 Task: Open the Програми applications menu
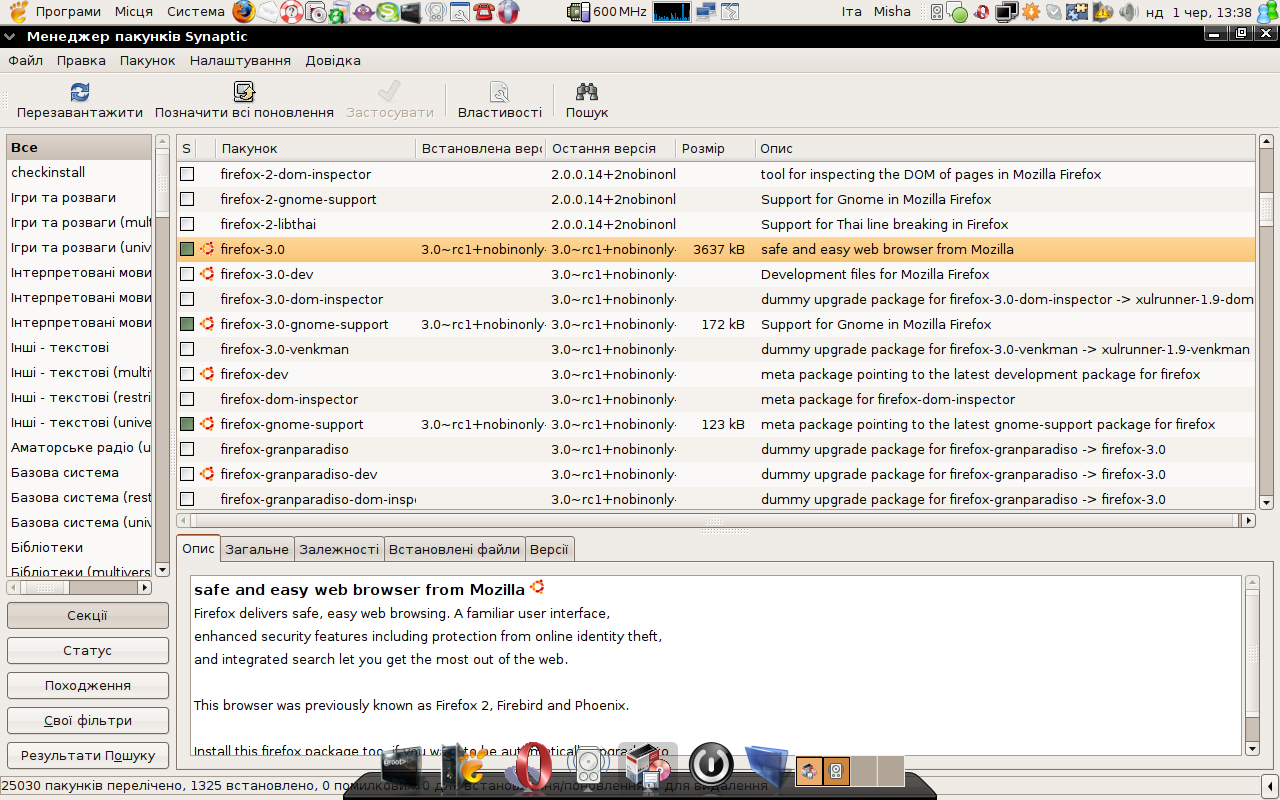68,12
